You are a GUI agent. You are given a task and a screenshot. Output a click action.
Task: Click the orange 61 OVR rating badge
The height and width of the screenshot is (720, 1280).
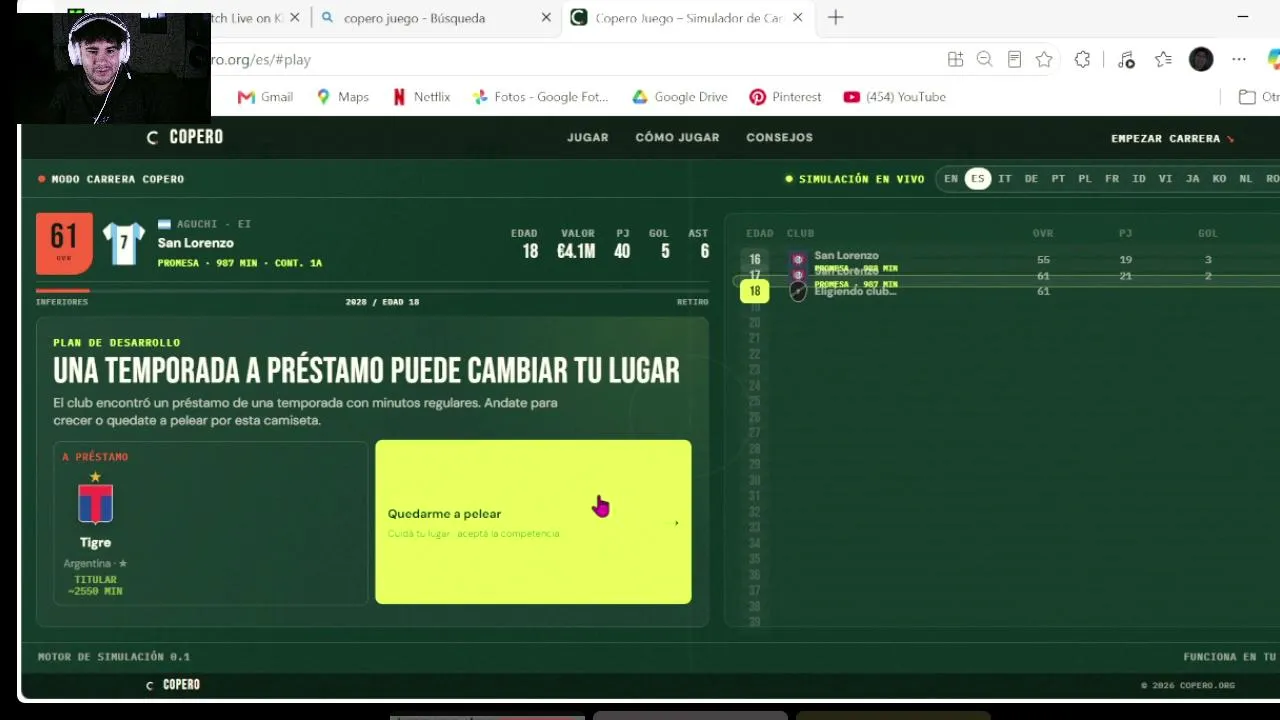point(64,242)
